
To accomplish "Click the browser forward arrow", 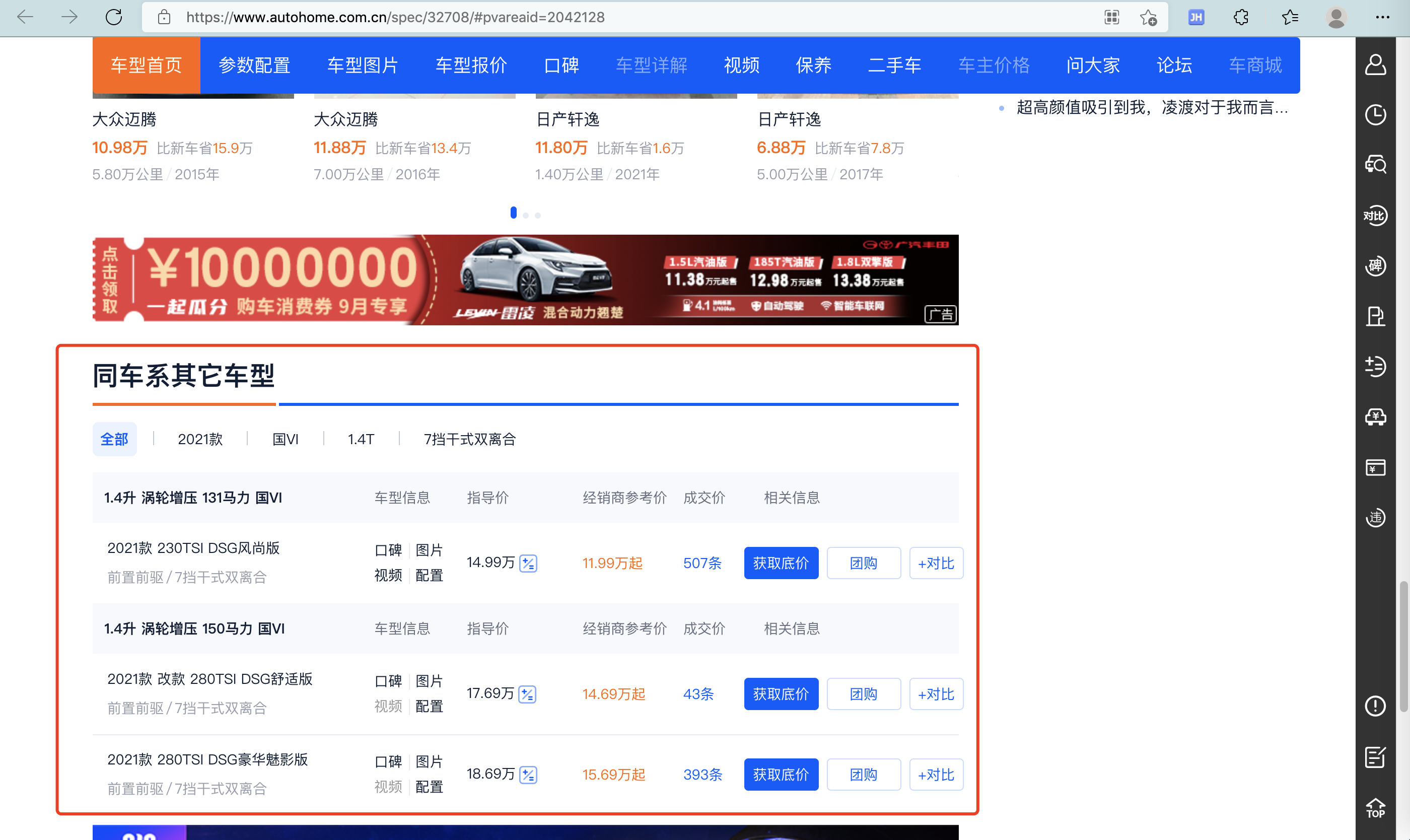I will pyautogui.click(x=69, y=17).
